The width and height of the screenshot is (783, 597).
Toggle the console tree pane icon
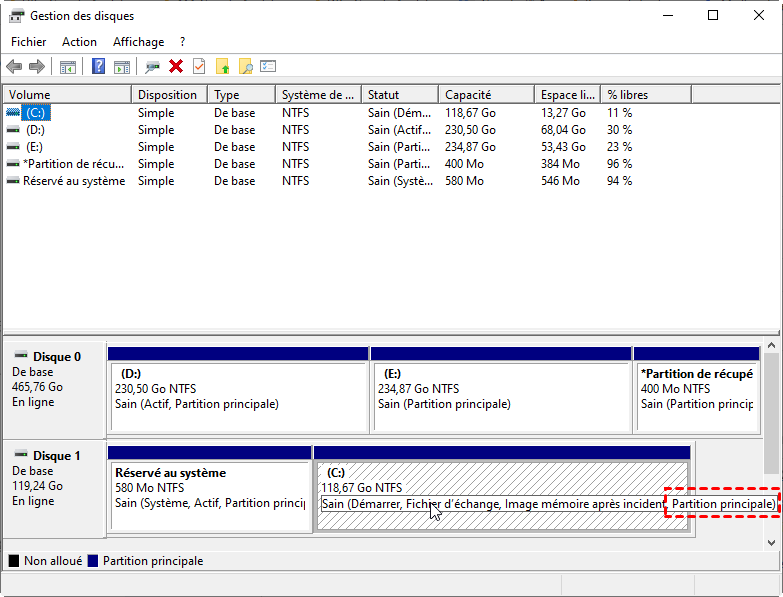pos(68,67)
